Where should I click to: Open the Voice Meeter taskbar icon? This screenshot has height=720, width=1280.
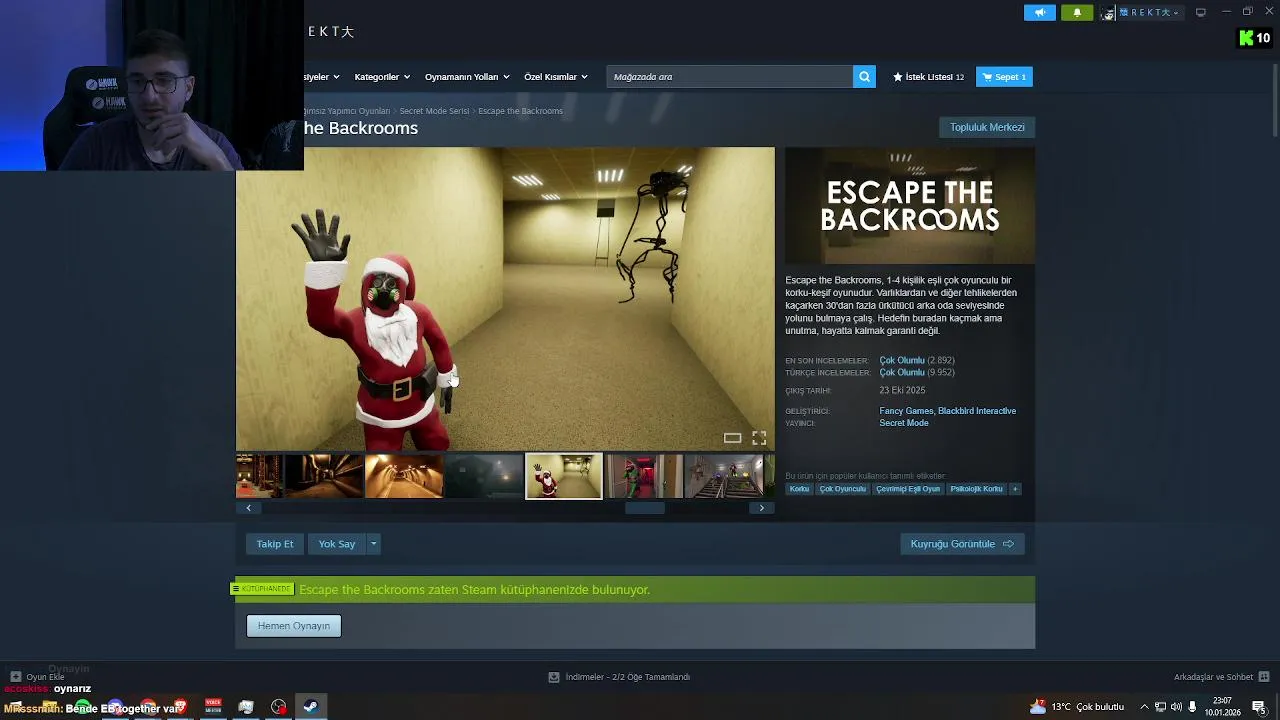[213, 707]
